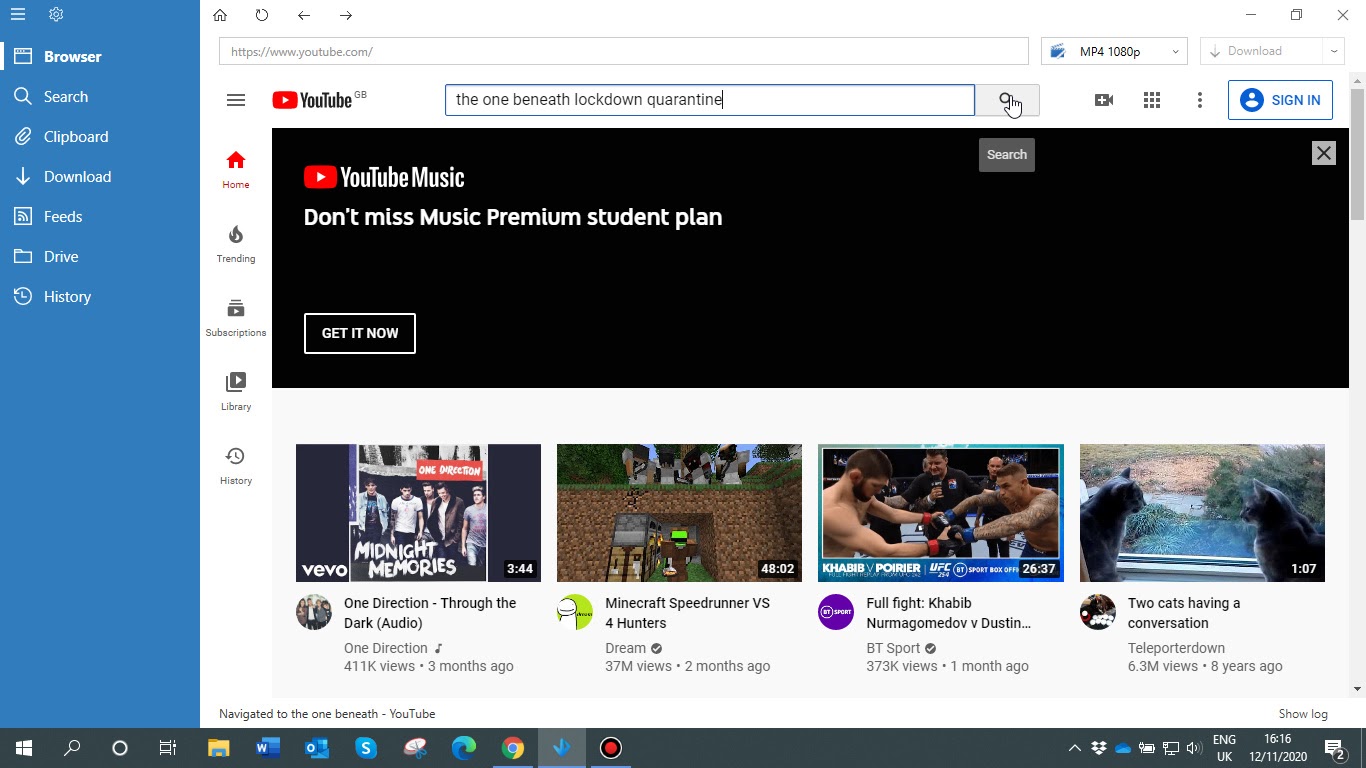Click 'Minecraft Speedrunner VS 4 Hunters' title
Image resolution: width=1366 pixels, height=768 pixels.
click(688, 613)
